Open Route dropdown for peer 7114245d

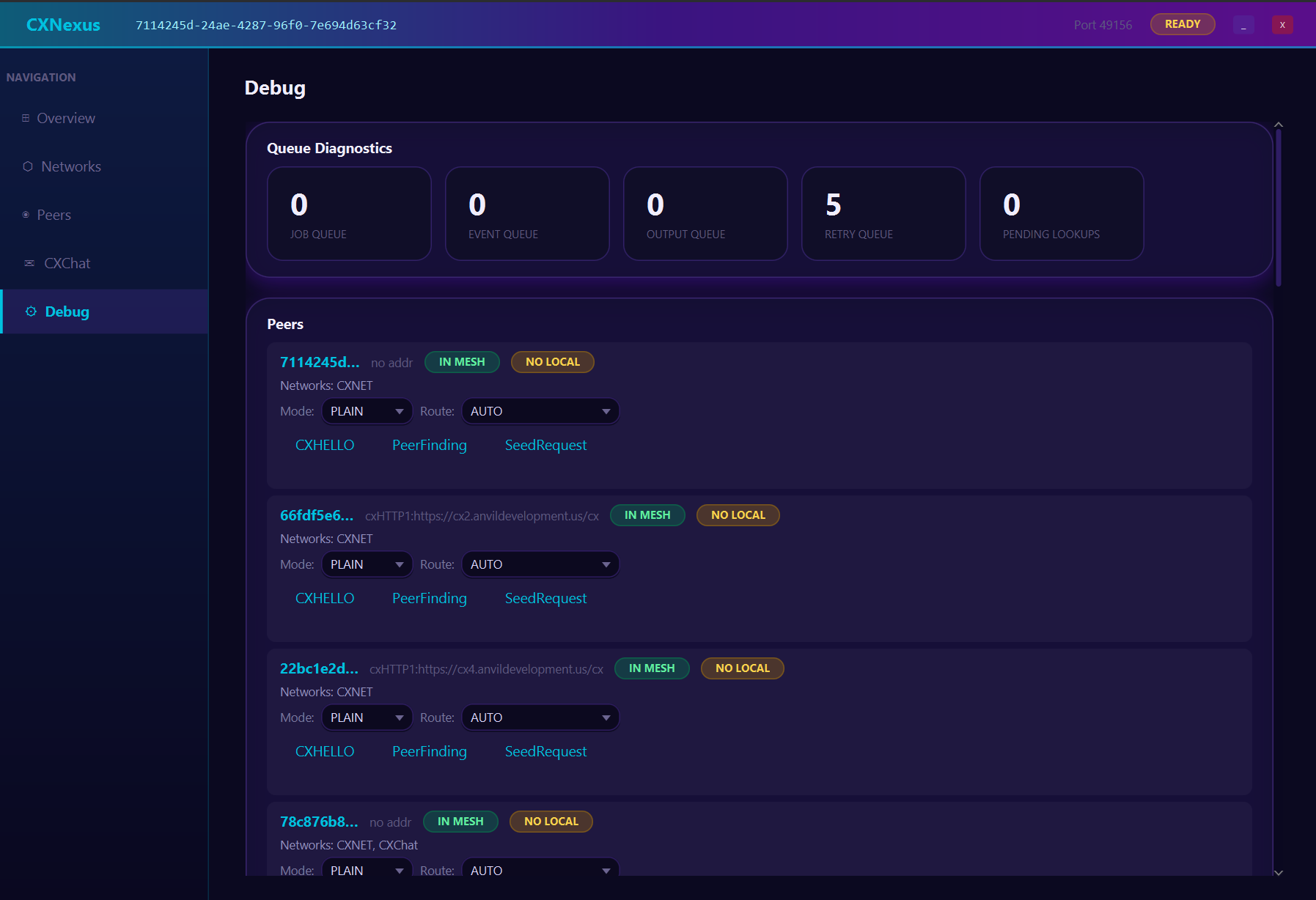540,411
